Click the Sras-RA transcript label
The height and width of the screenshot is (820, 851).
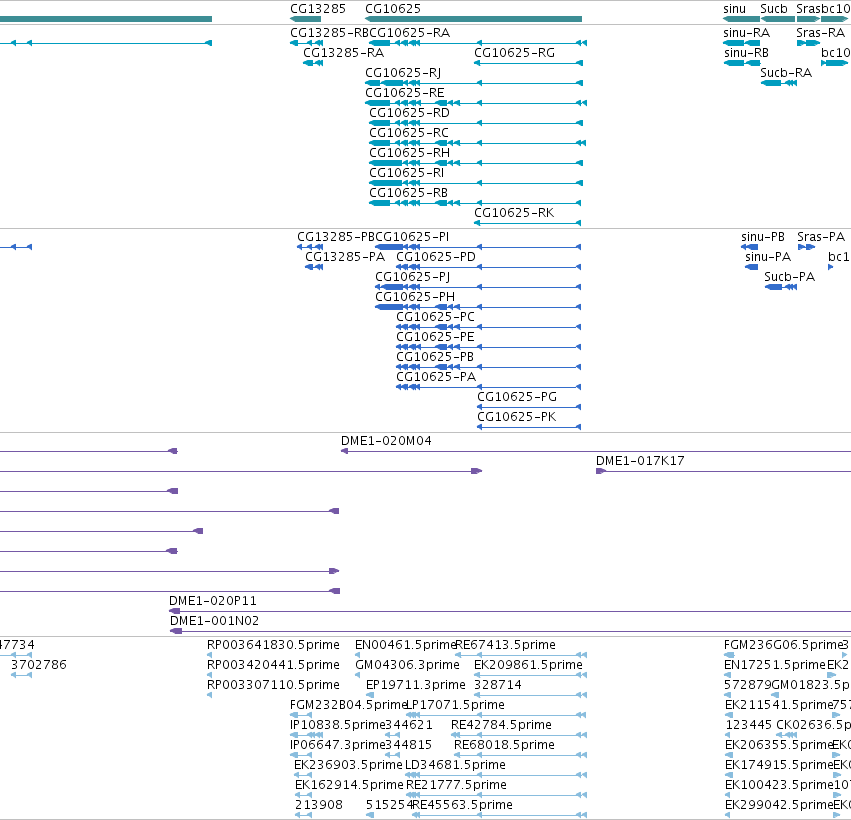[821, 33]
